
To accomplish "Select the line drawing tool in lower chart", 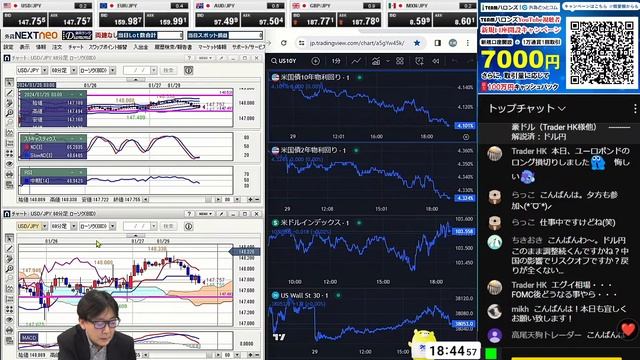I will pos(9,249).
